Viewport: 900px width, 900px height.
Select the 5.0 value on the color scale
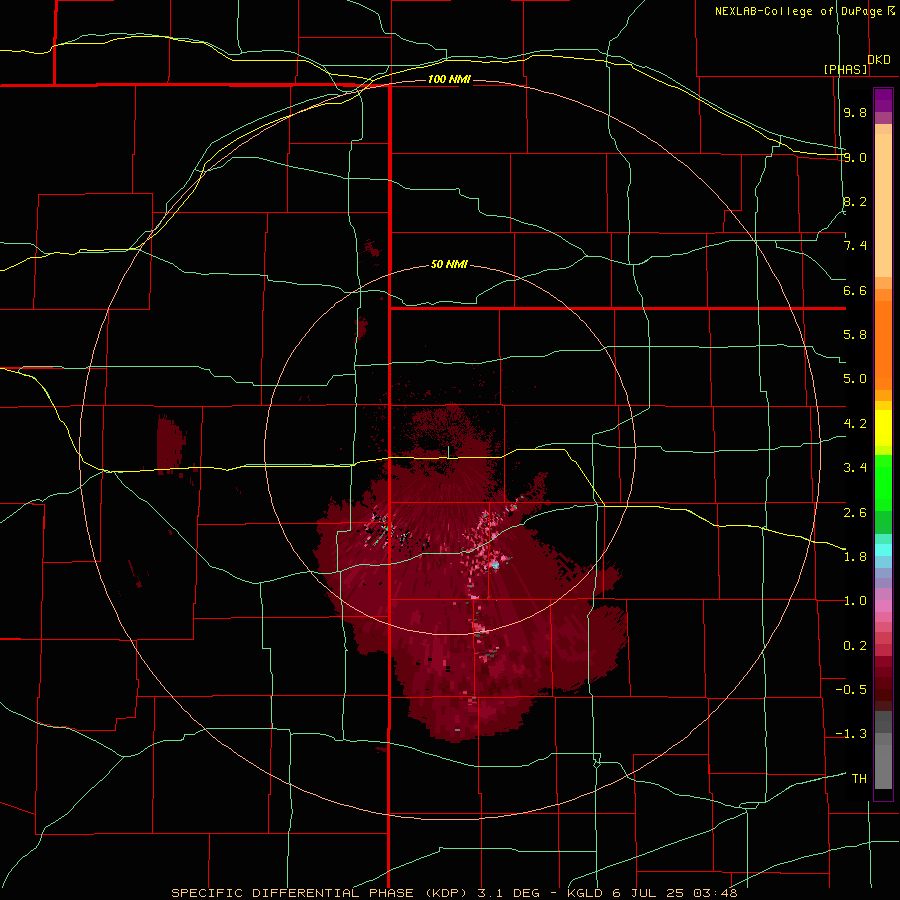(x=855, y=379)
